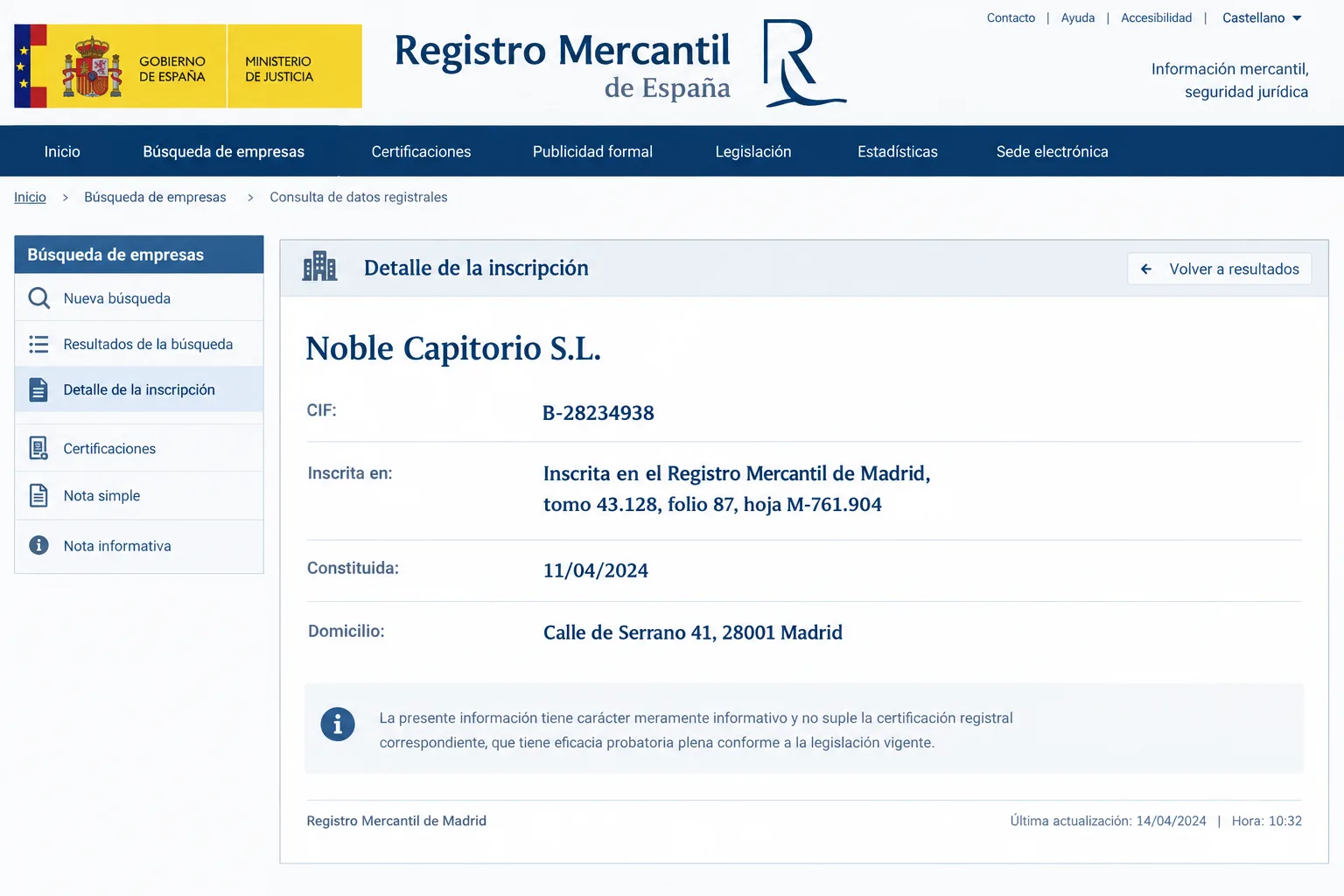This screenshot has height=896, width=1344.
Task: Open the Publicidad formal menu item
Action: (x=592, y=151)
